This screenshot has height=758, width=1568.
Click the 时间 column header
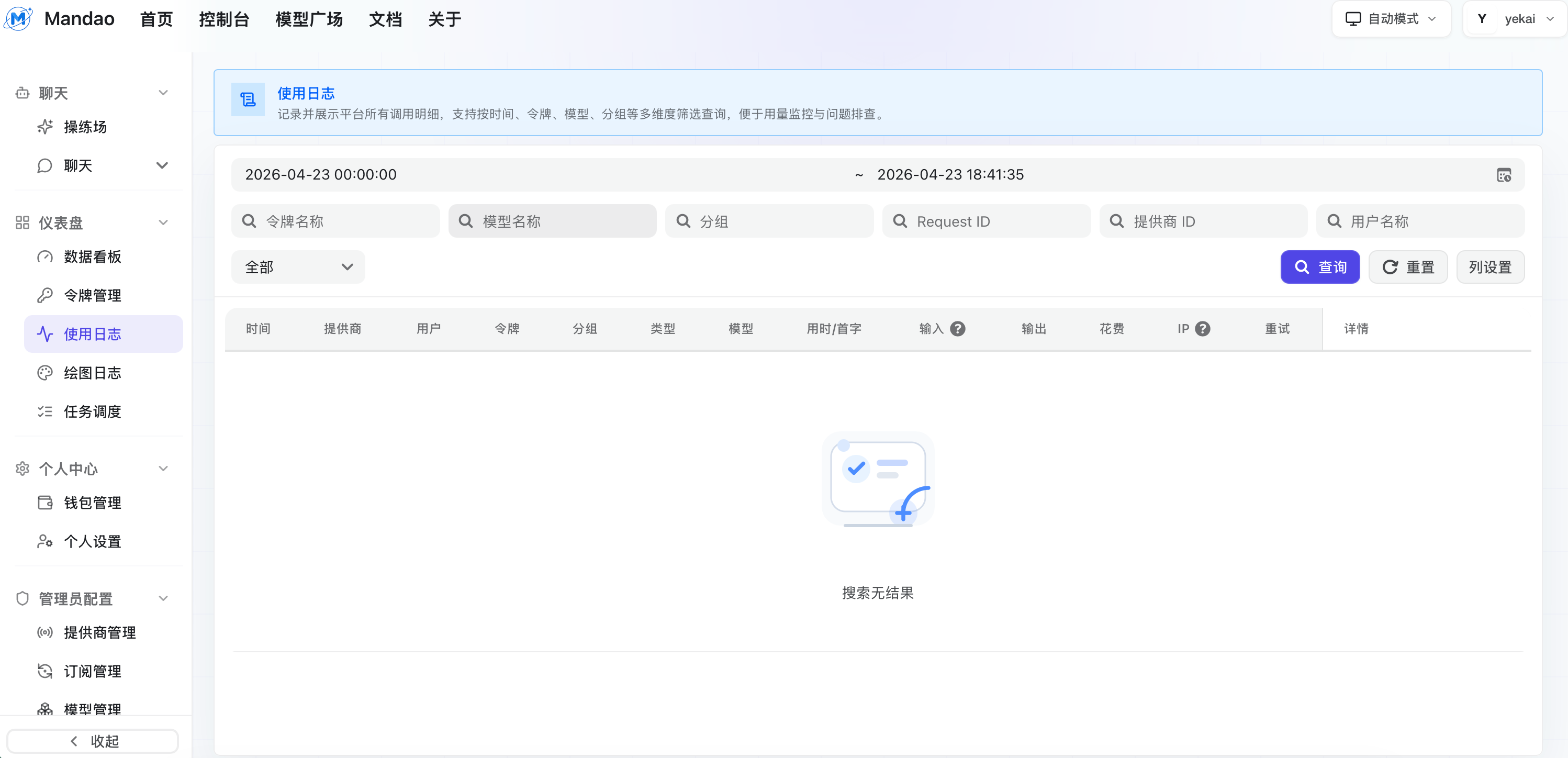tap(258, 329)
